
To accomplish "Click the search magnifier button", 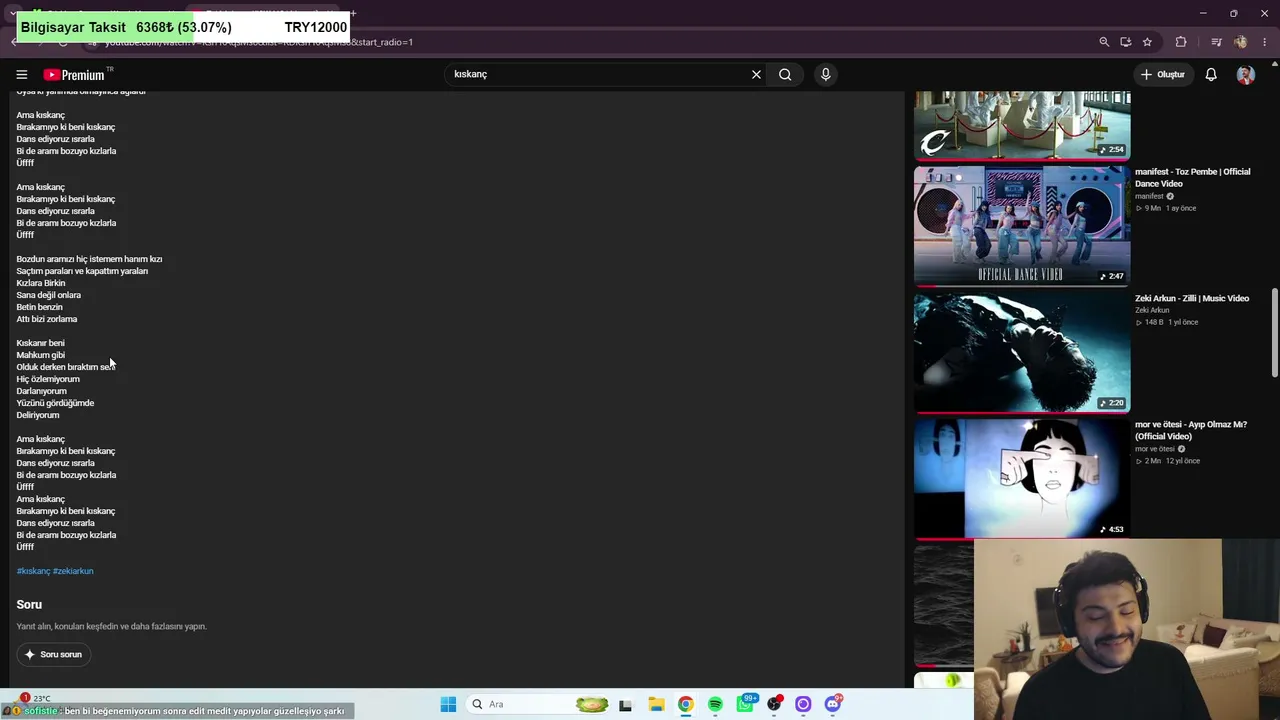I will [785, 74].
